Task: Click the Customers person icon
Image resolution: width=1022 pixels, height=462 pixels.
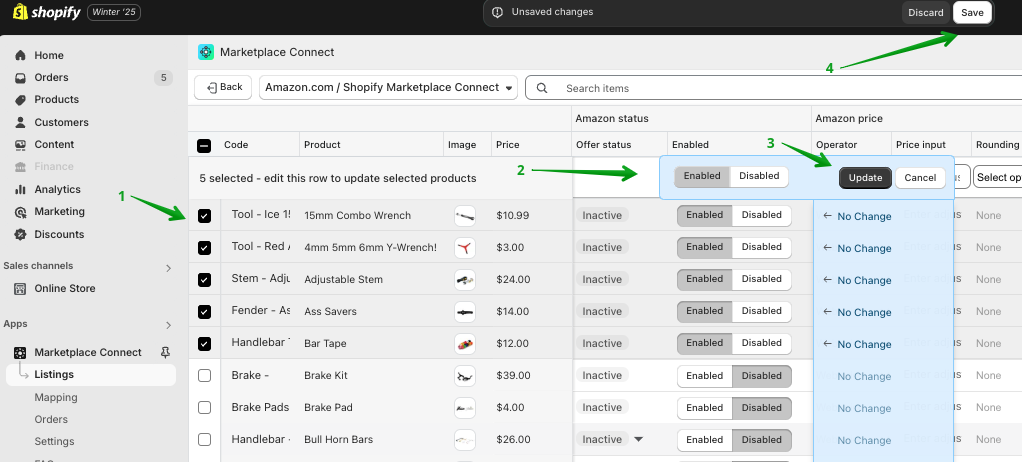Action: pos(20,123)
